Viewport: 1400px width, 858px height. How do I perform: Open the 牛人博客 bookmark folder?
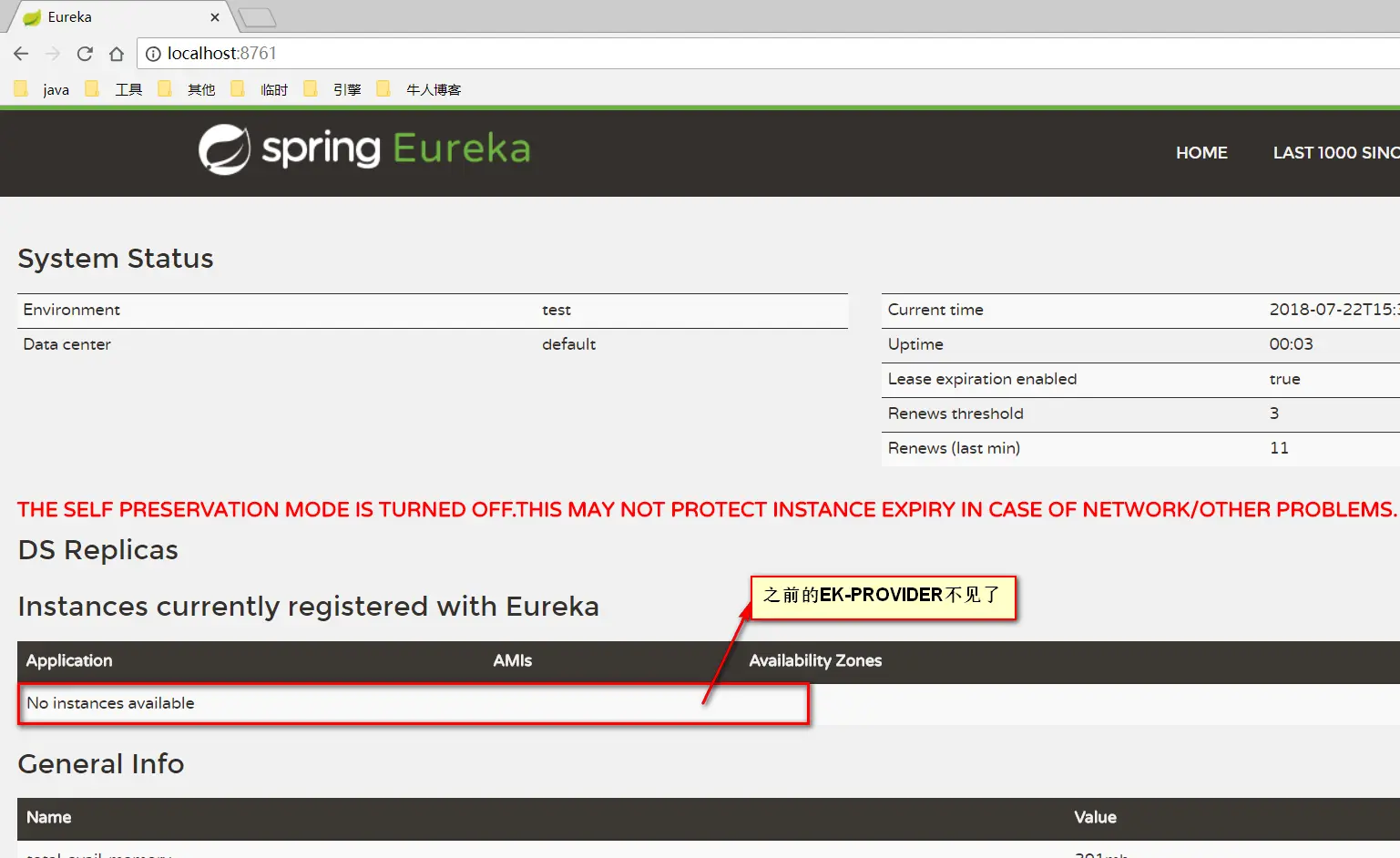pyautogui.click(x=419, y=89)
